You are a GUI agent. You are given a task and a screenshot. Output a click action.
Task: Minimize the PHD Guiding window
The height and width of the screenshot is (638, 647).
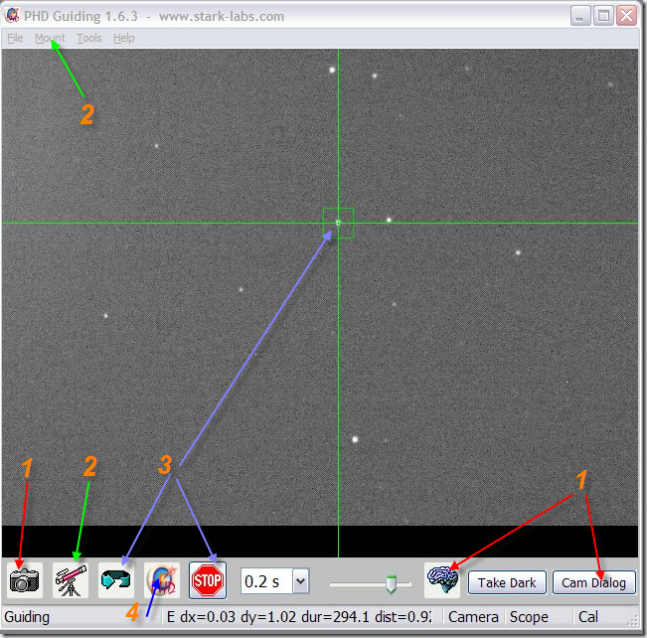tap(581, 16)
